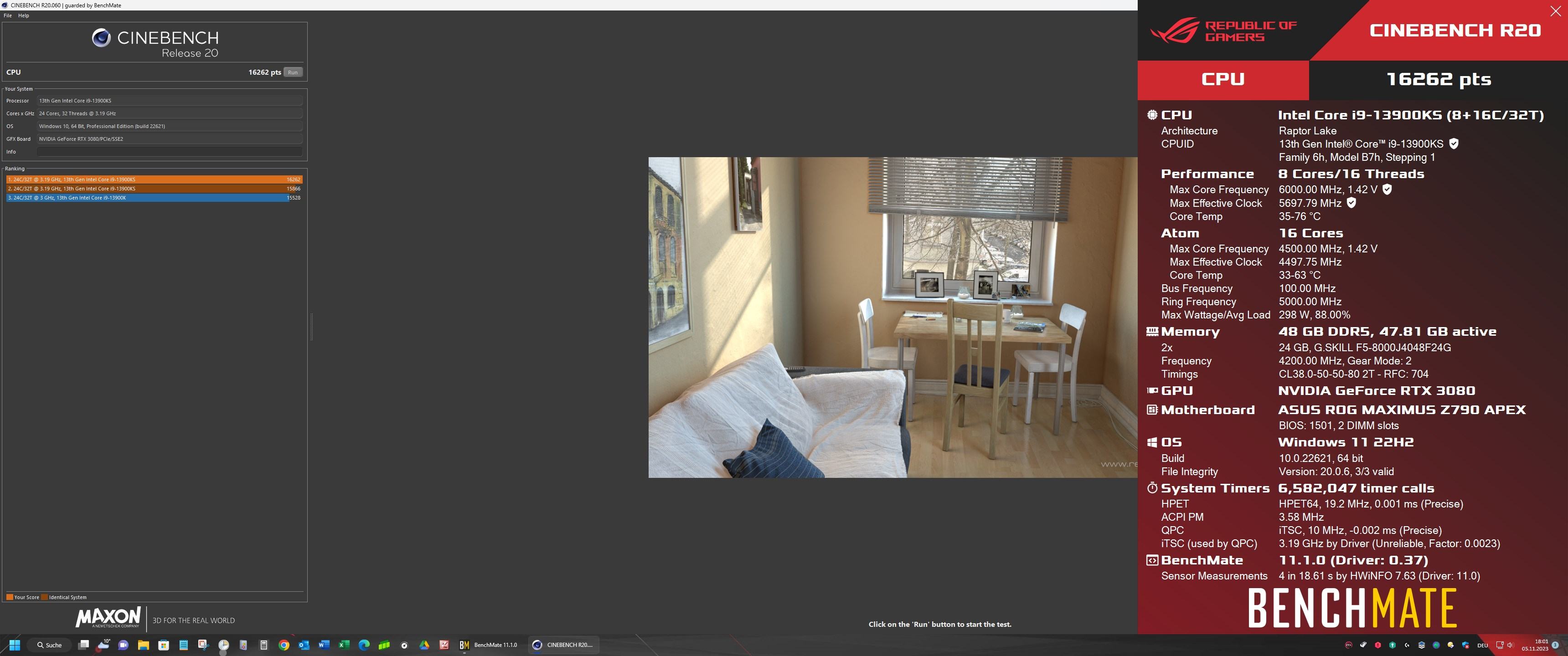Screen dimensions: 1568x656
Task: Open the taskbar Suche search box
Action: (x=50, y=645)
